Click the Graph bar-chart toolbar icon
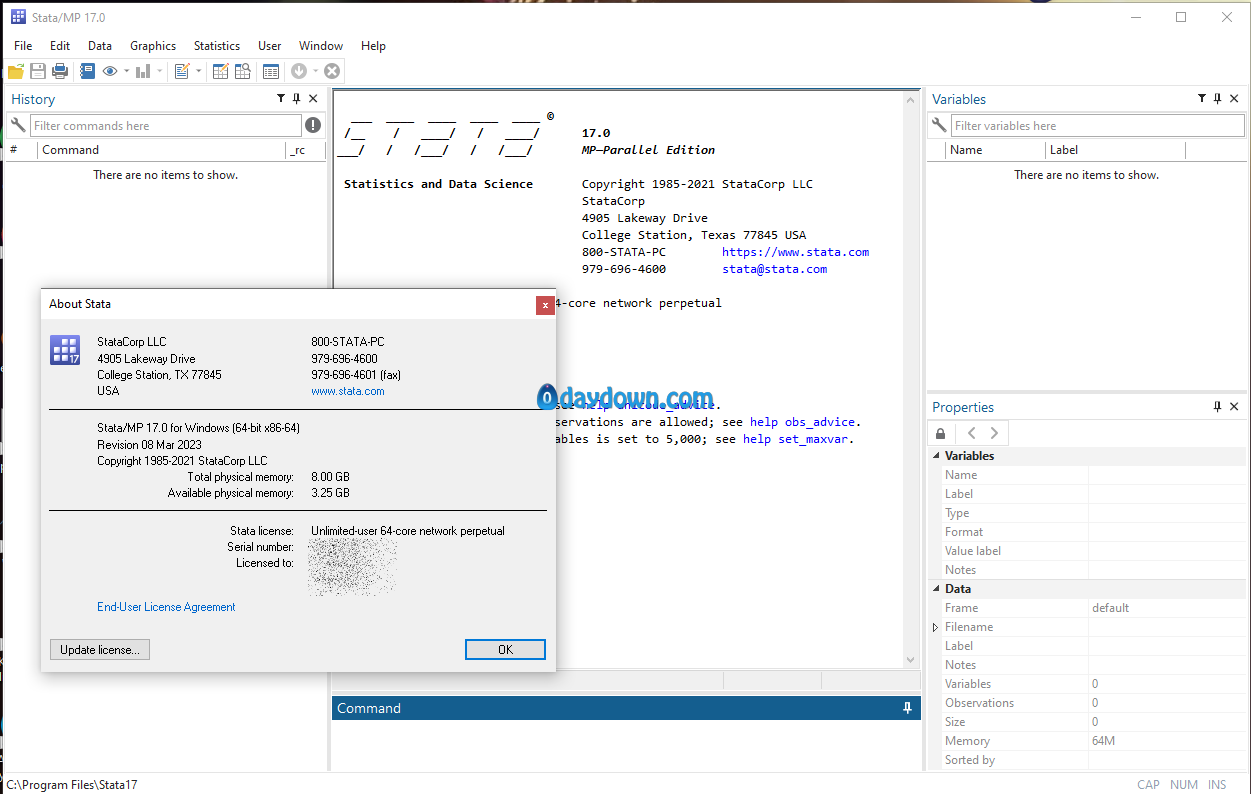This screenshot has width=1251, height=794. (143, 71)
